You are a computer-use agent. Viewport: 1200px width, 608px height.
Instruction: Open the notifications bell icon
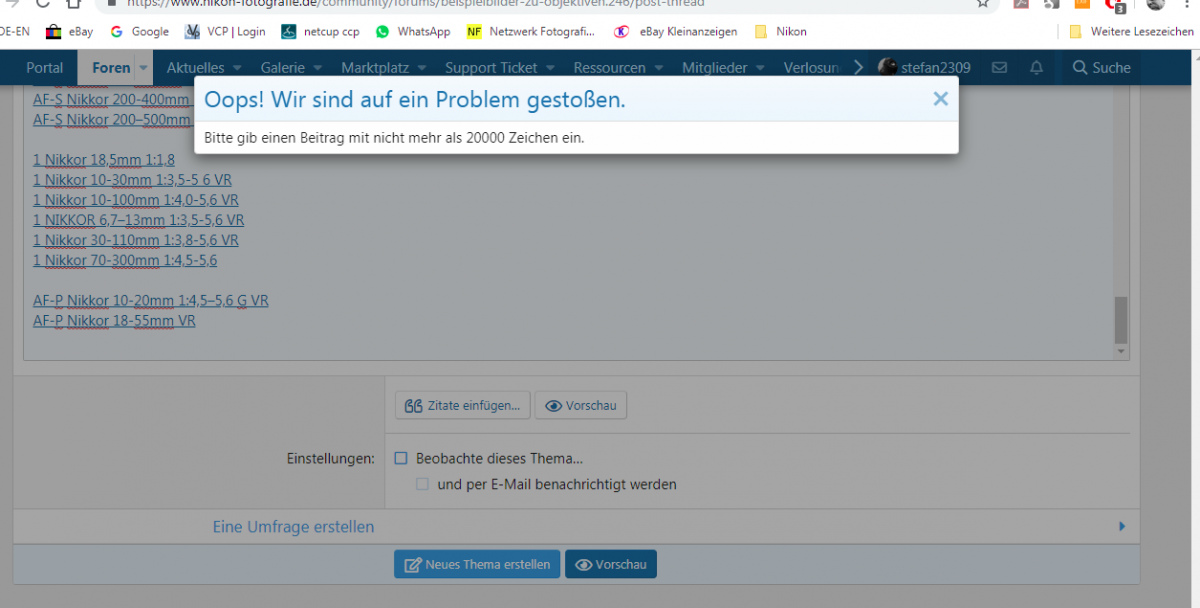pos(1037,68)
